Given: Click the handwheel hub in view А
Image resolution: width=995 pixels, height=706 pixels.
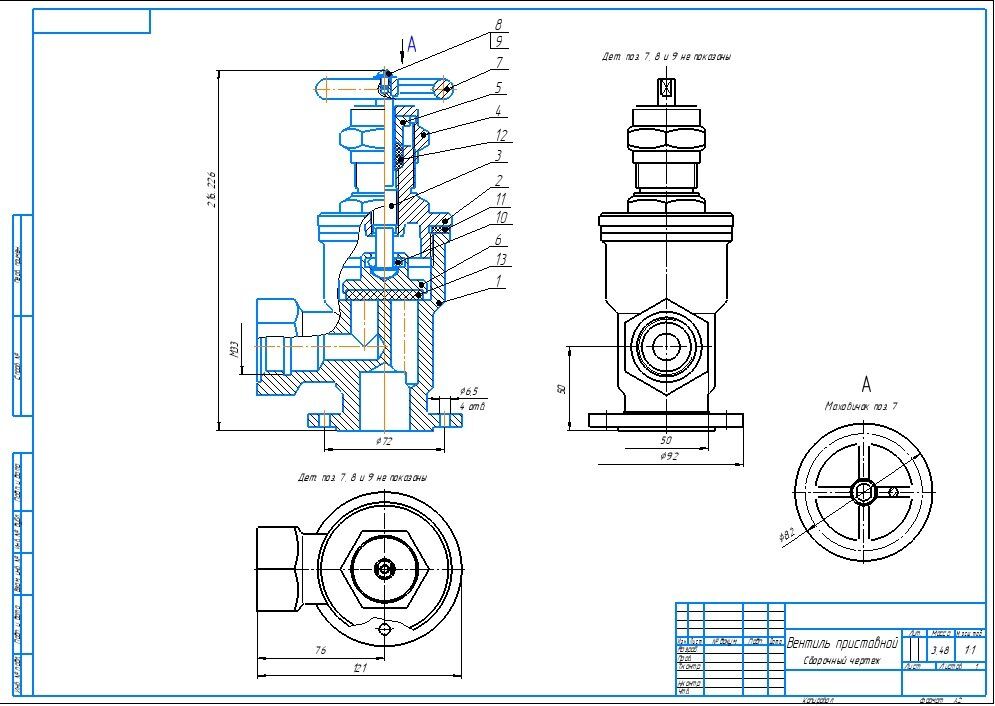Looking at the screenshot, I should tap(863, 491).
